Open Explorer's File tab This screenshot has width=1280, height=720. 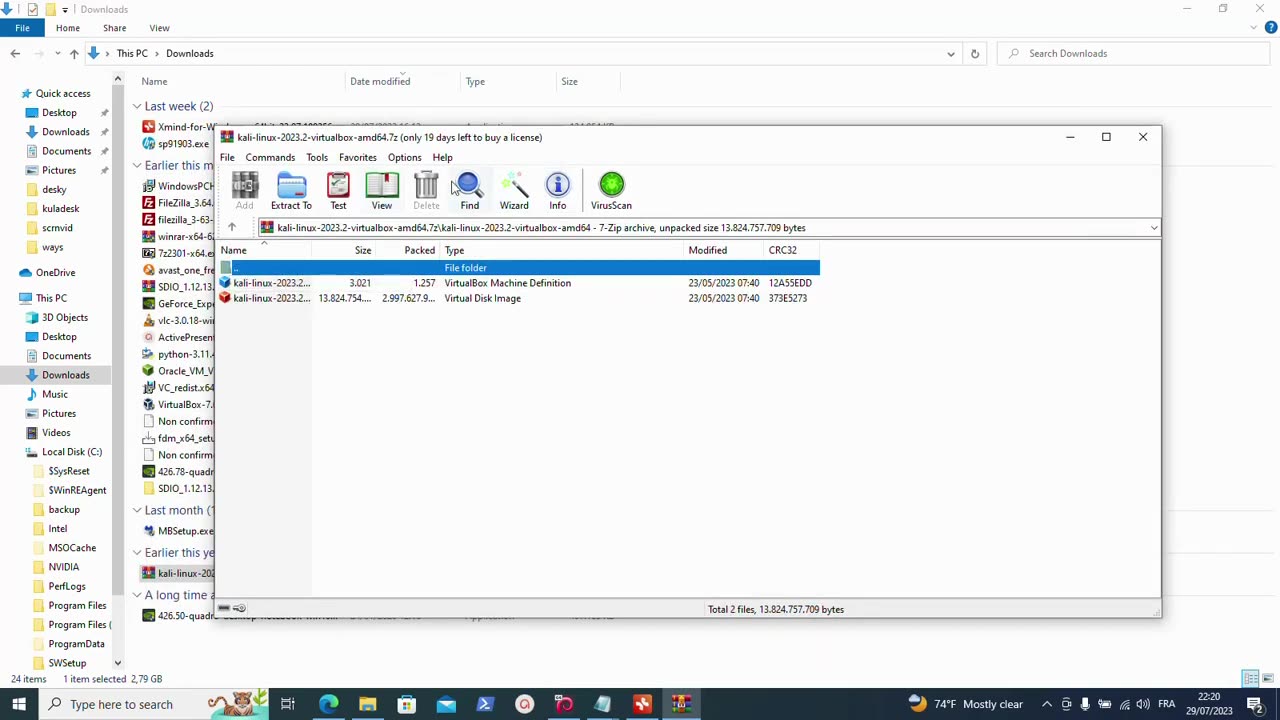click(22, 28)
